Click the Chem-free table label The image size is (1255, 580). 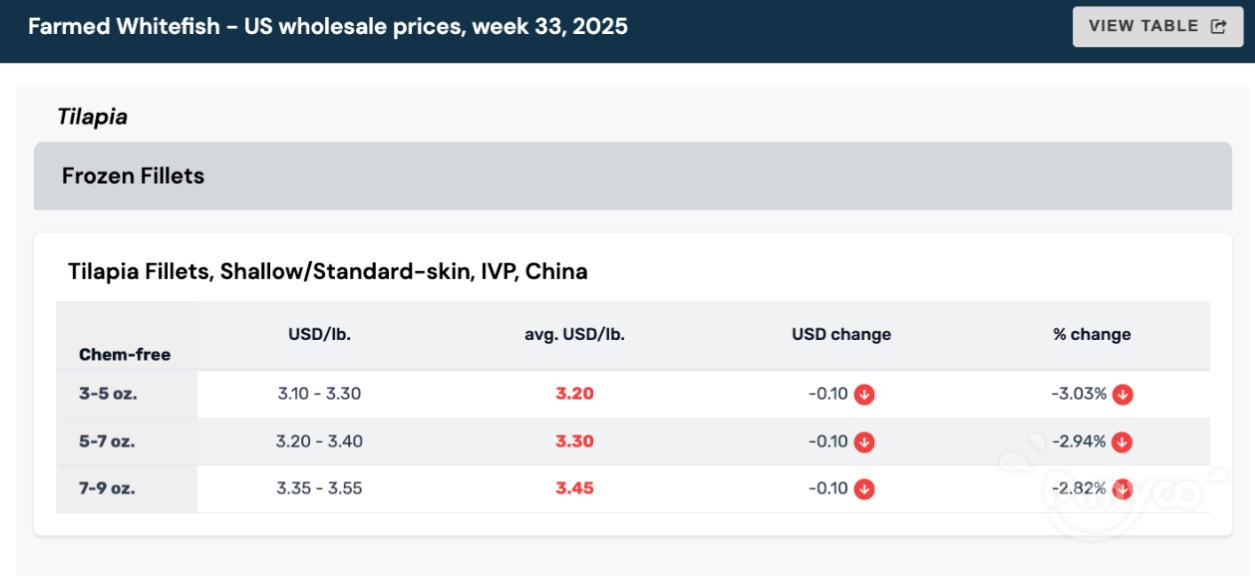(x=125, y=354)
